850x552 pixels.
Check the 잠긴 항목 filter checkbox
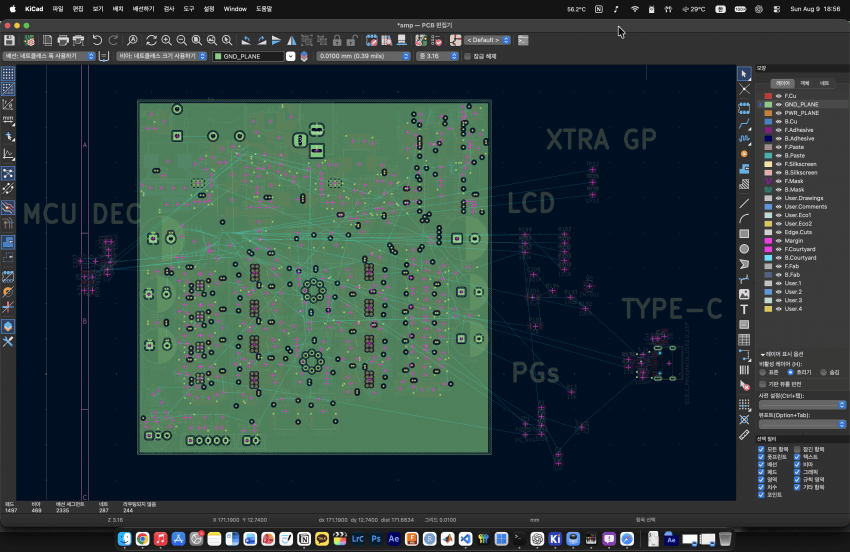(x=797, y=450)
